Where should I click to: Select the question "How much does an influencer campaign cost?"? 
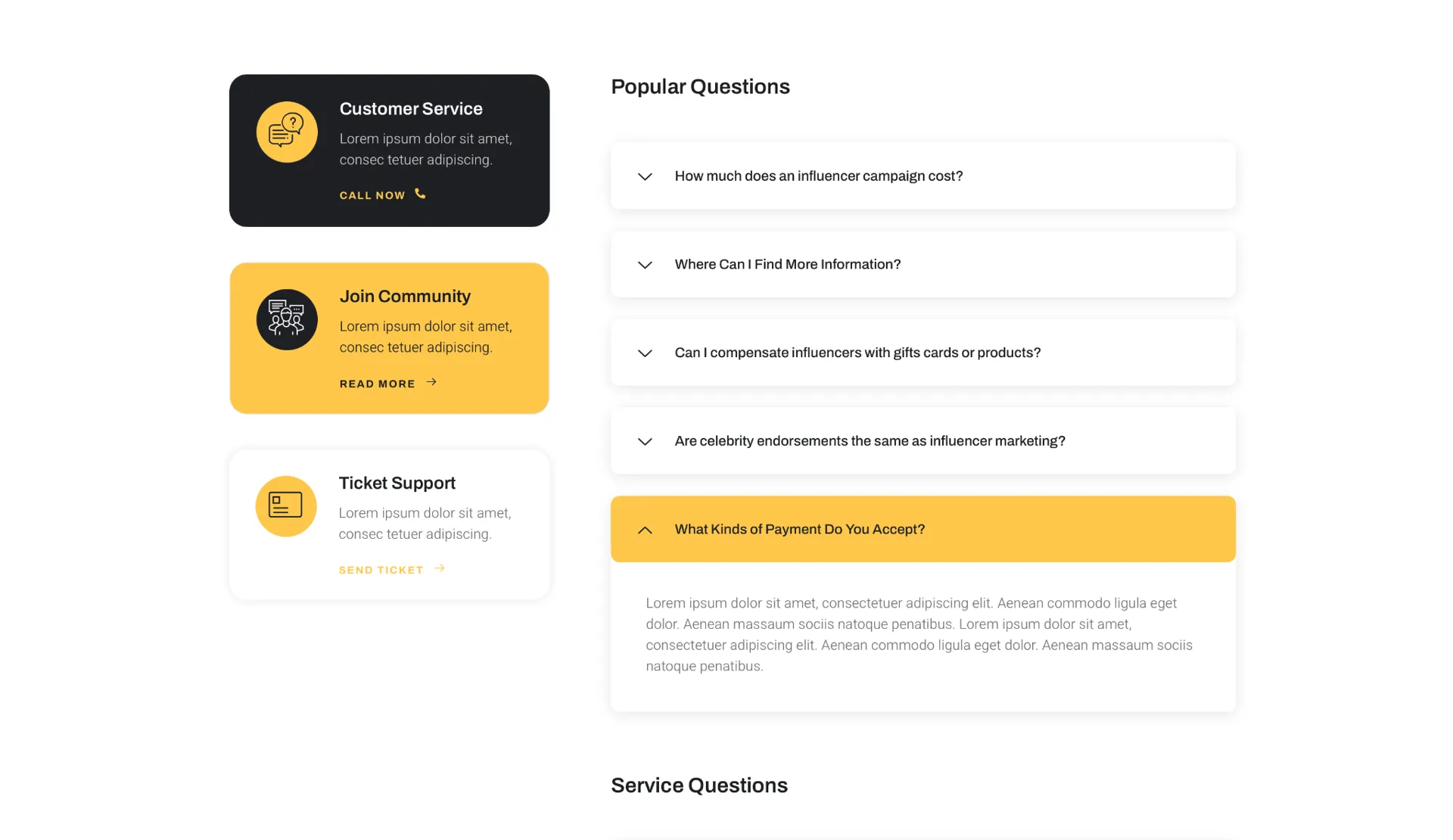pyautogui.click(x=818, y=176)
